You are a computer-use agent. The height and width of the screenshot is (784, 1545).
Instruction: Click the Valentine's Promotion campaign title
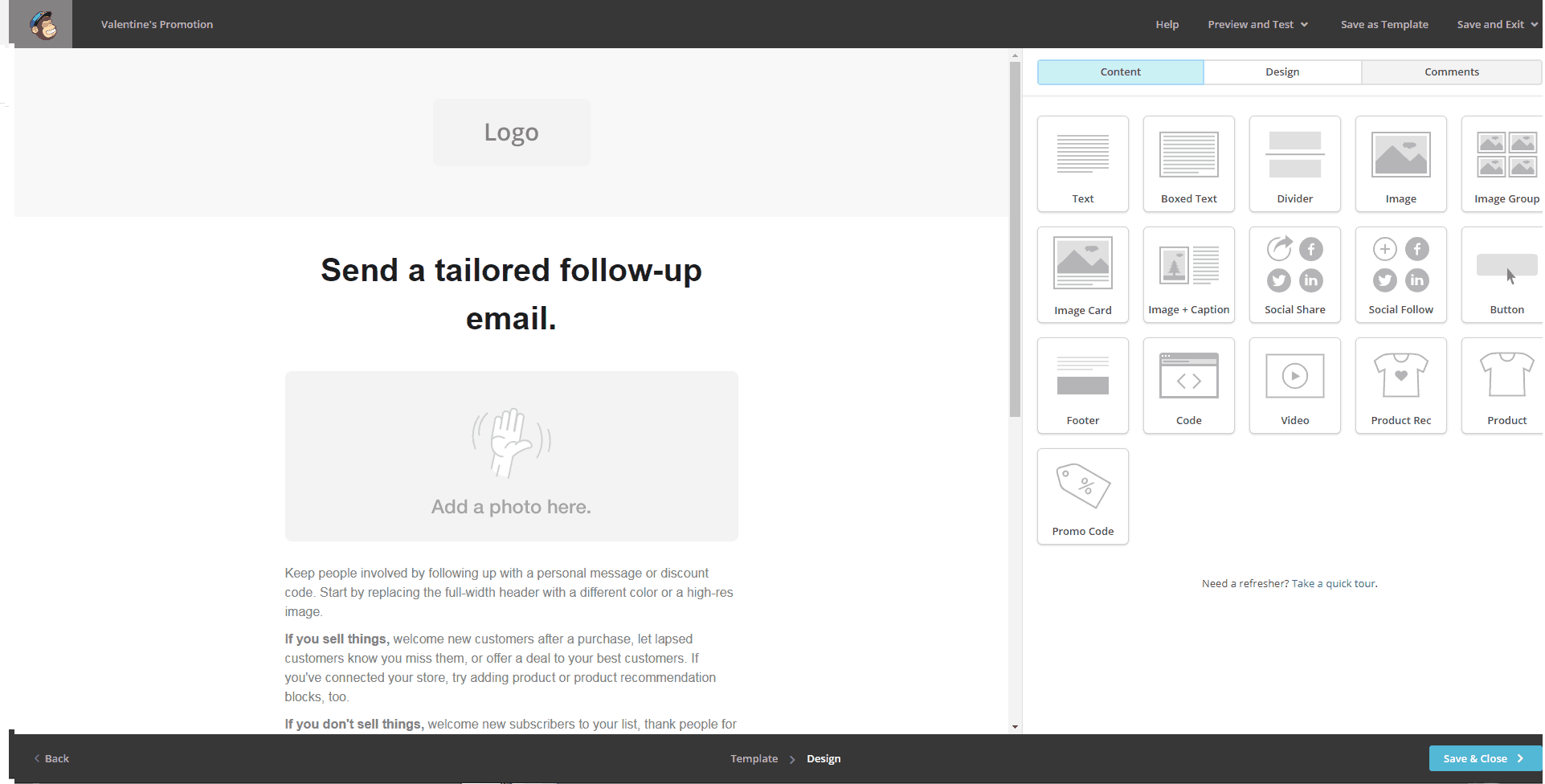pyautogui.click(x=157, y=24)
